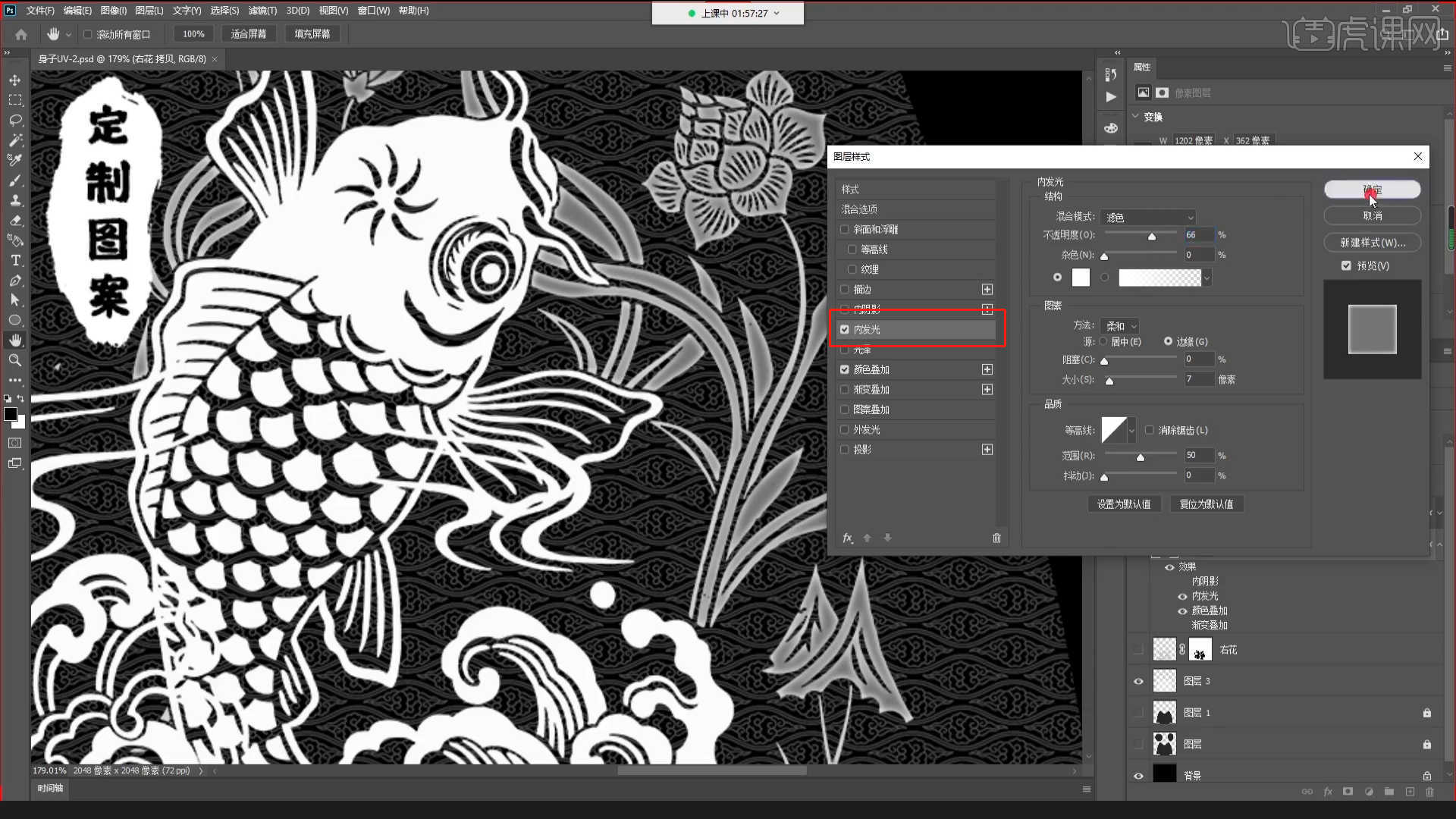This screenshot has width=1456, height=819.
Task: Click Reset to Default button
Action: click(x=1206, y=504)
